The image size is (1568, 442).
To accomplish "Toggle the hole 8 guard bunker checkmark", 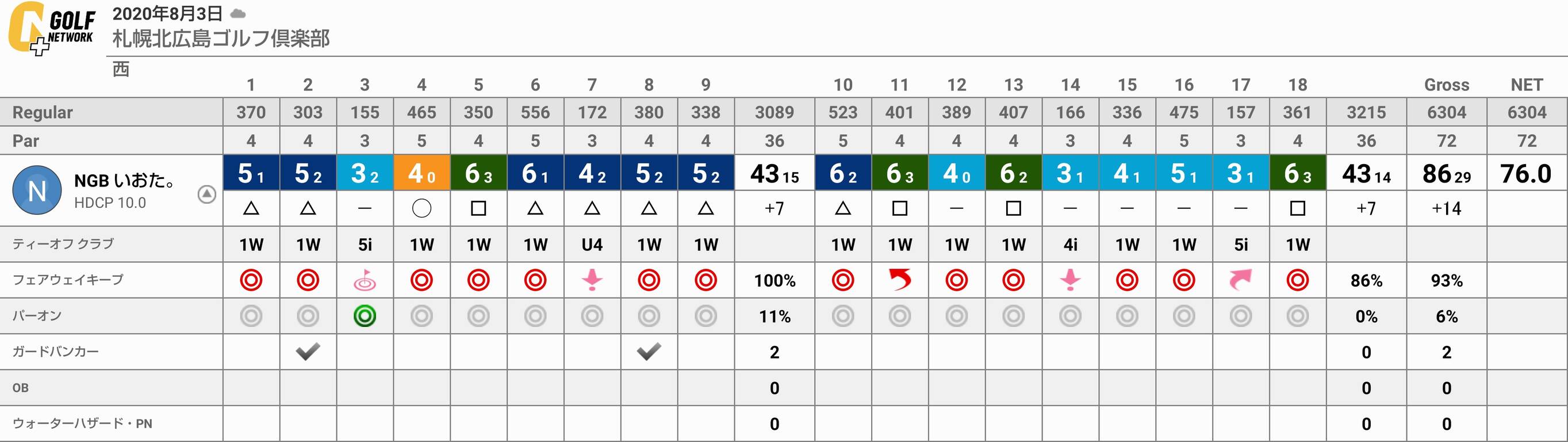I will [x=649, y=351].
